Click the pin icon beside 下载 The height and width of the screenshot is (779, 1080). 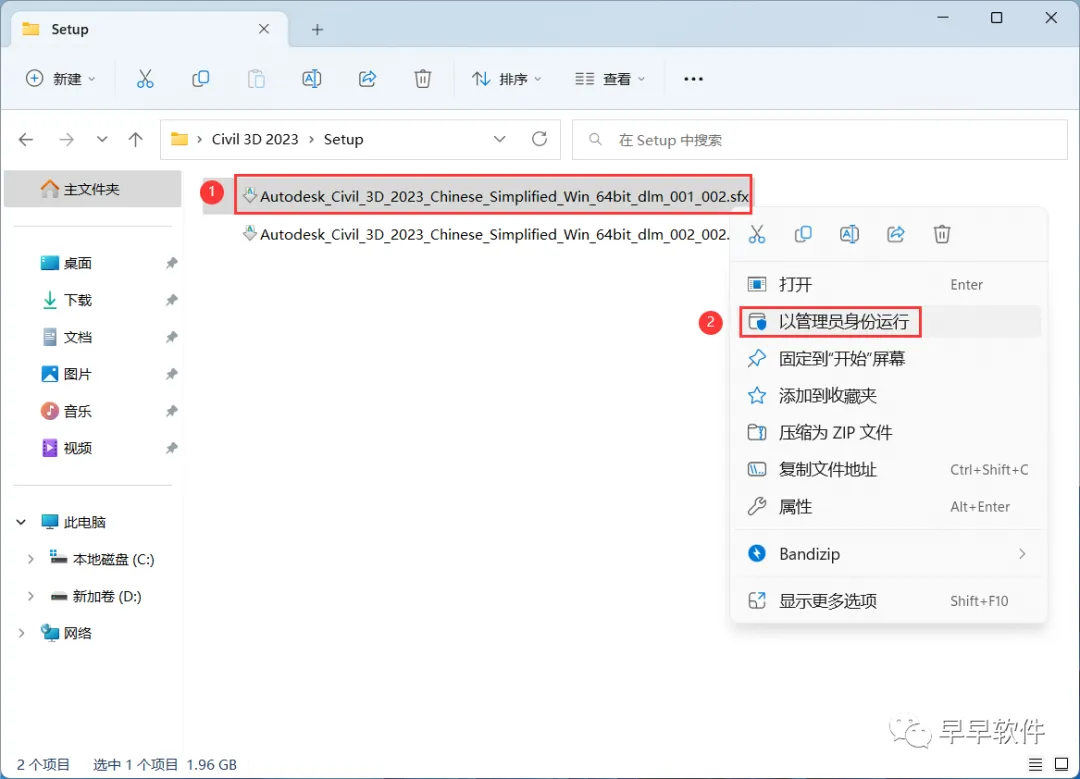(172, 300)
